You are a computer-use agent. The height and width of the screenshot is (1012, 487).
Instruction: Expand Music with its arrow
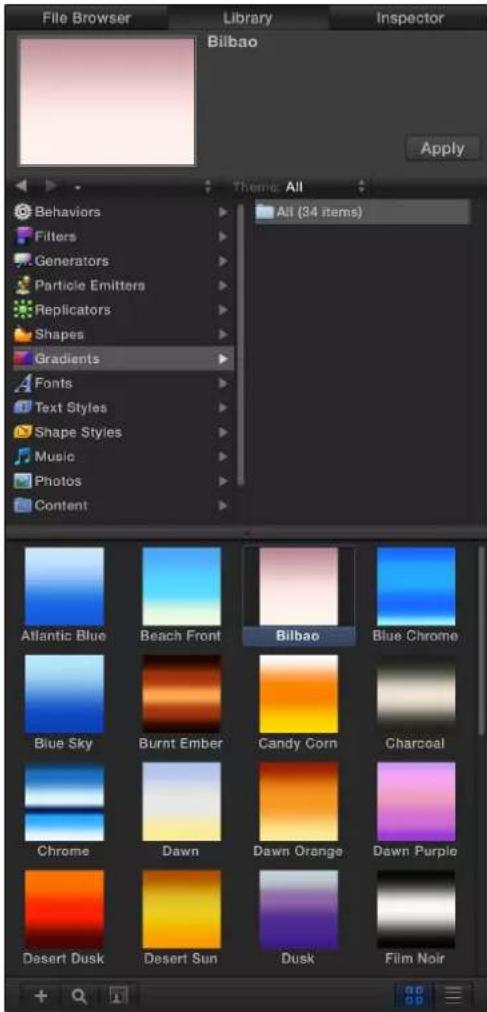(x=223, y=457)
